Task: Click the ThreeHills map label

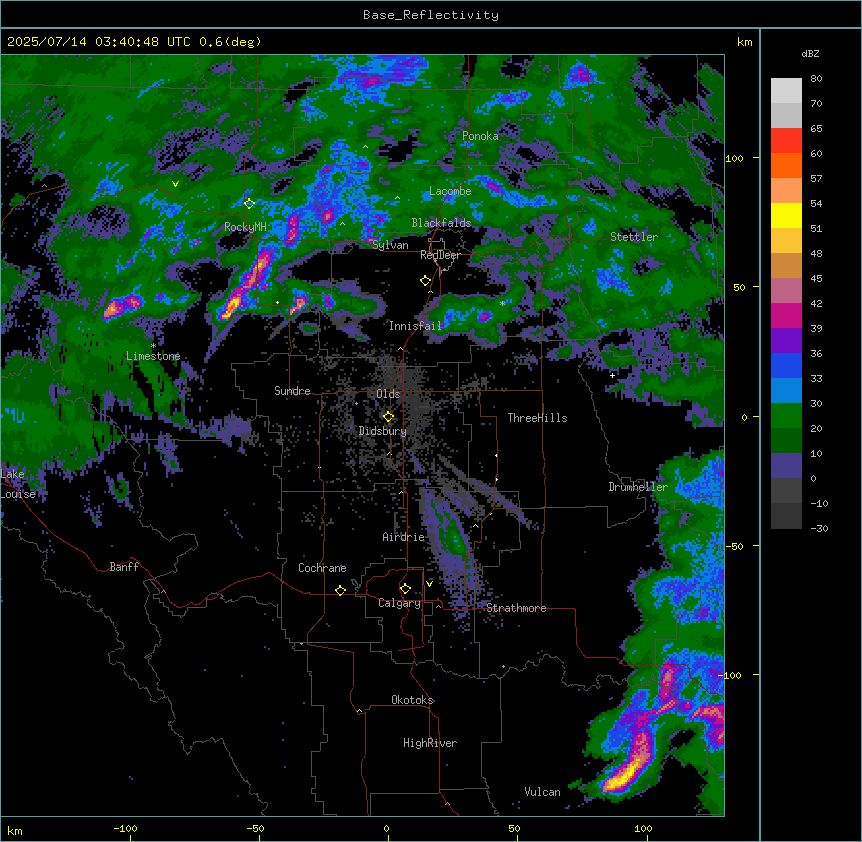Action: [537, 418]
